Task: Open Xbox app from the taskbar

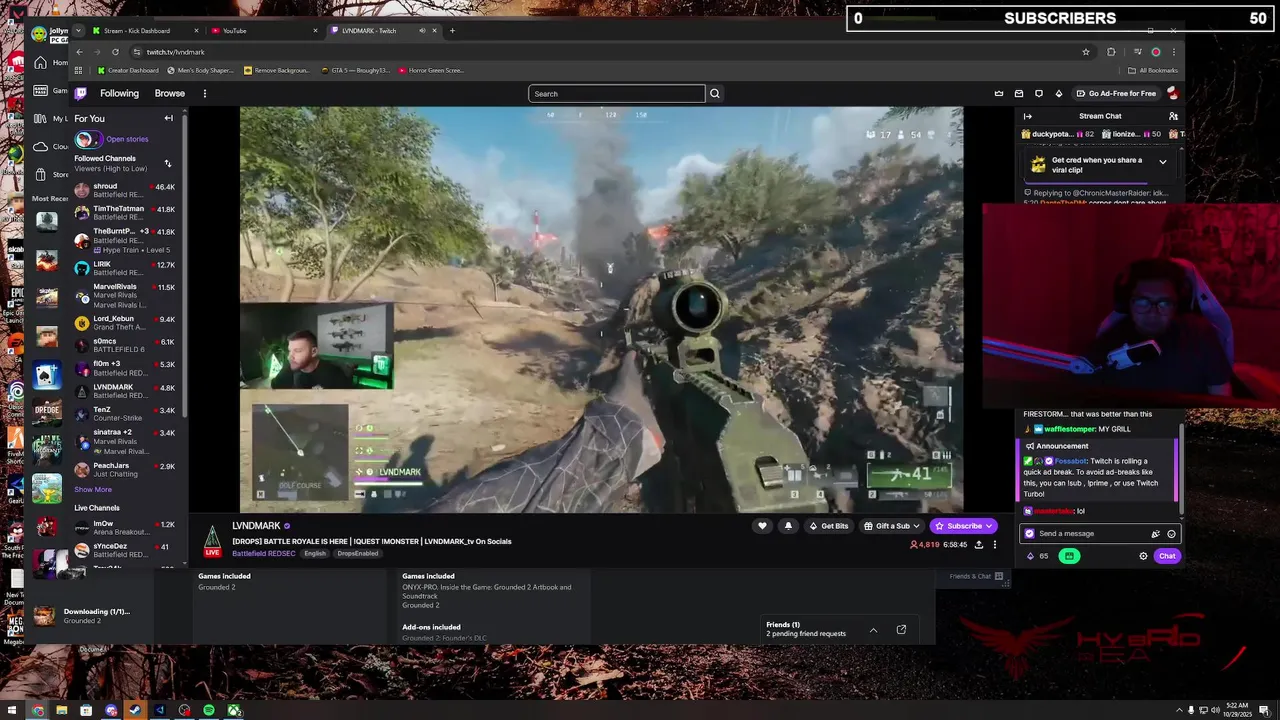Action: [233, 710]
